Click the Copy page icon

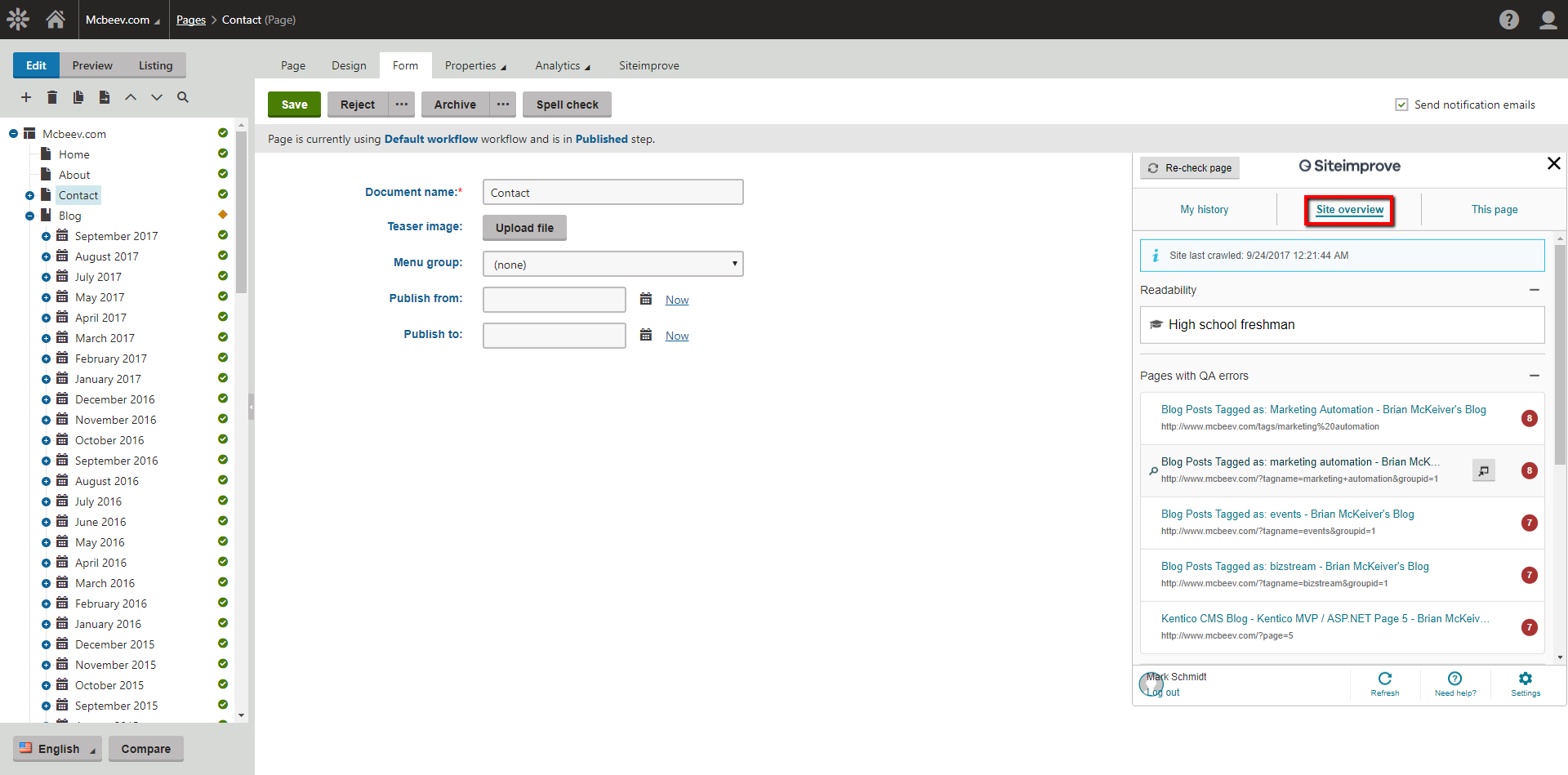click(x=78, y=97)
